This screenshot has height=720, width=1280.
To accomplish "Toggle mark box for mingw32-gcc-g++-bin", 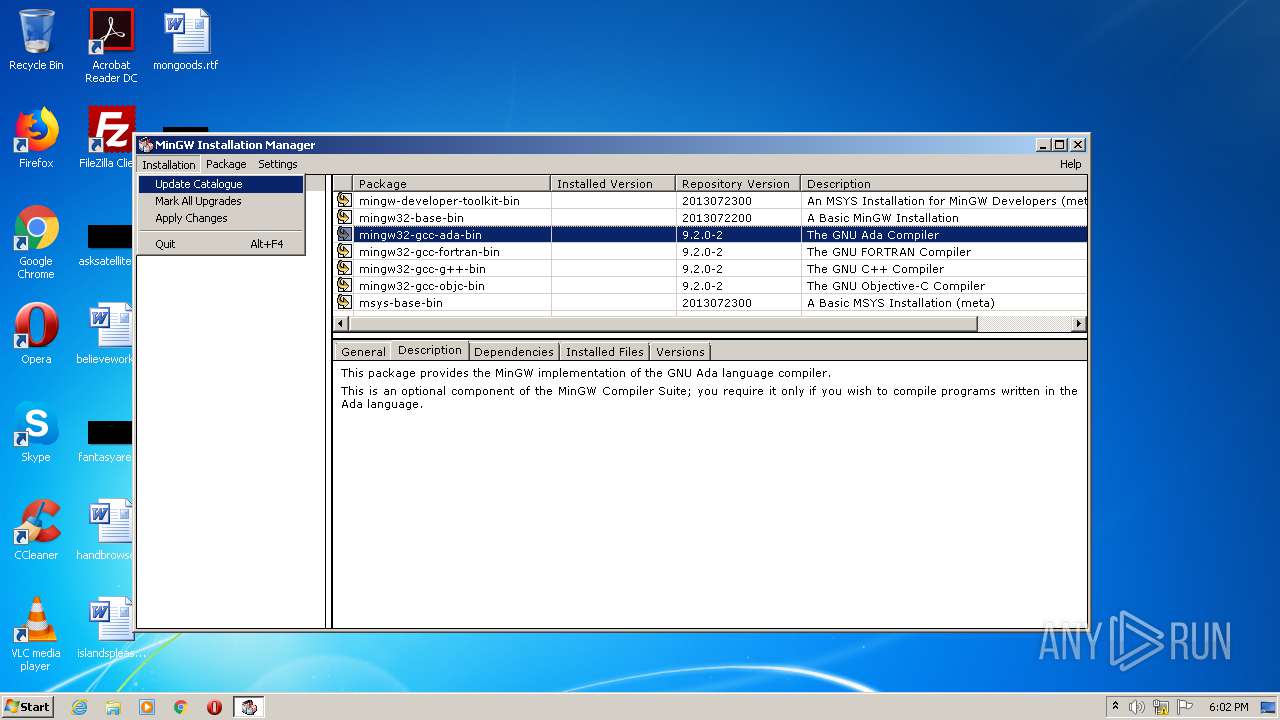I will coord(344,269).
